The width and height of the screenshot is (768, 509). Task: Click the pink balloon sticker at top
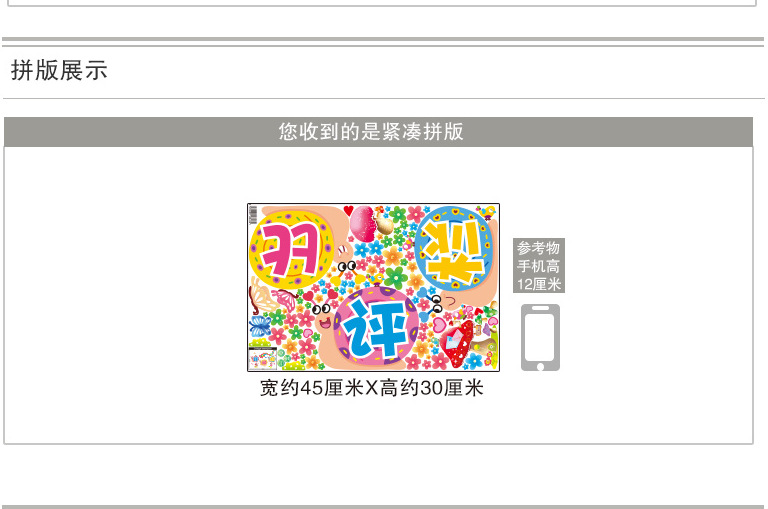[x=363, y=223]
